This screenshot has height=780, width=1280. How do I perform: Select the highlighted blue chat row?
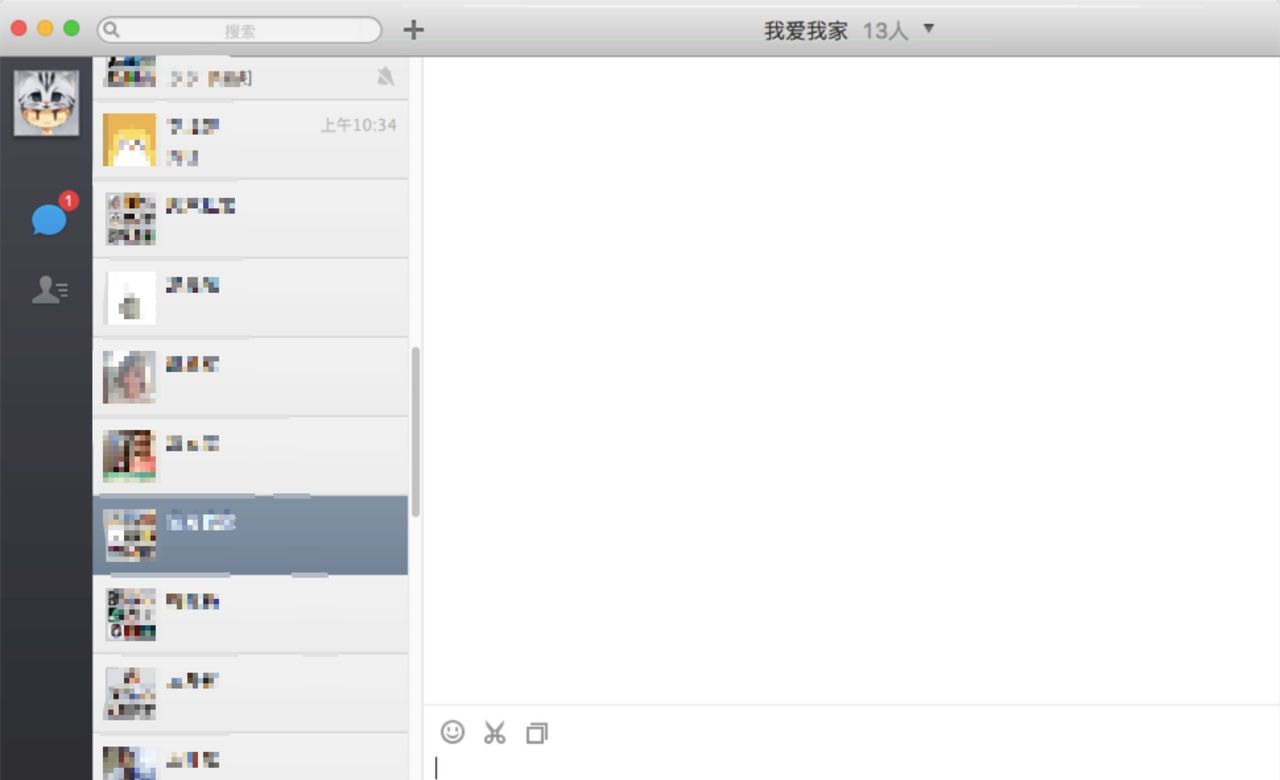coord(250,535)
